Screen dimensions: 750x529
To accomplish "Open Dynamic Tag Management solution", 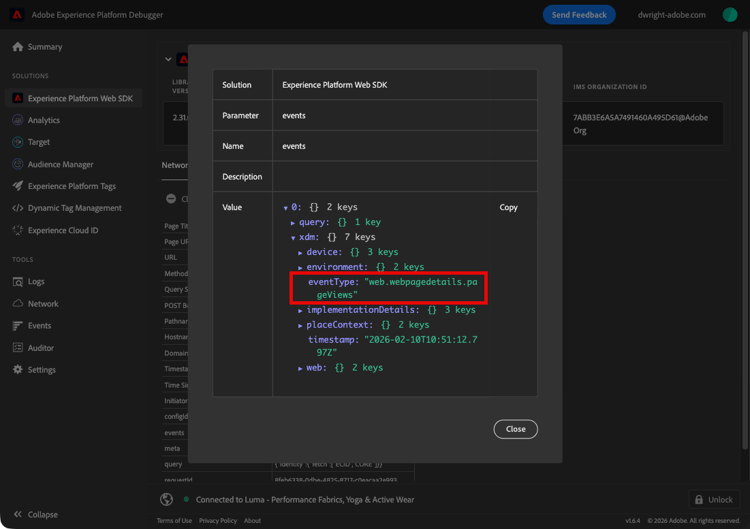I will coord(75,208).
